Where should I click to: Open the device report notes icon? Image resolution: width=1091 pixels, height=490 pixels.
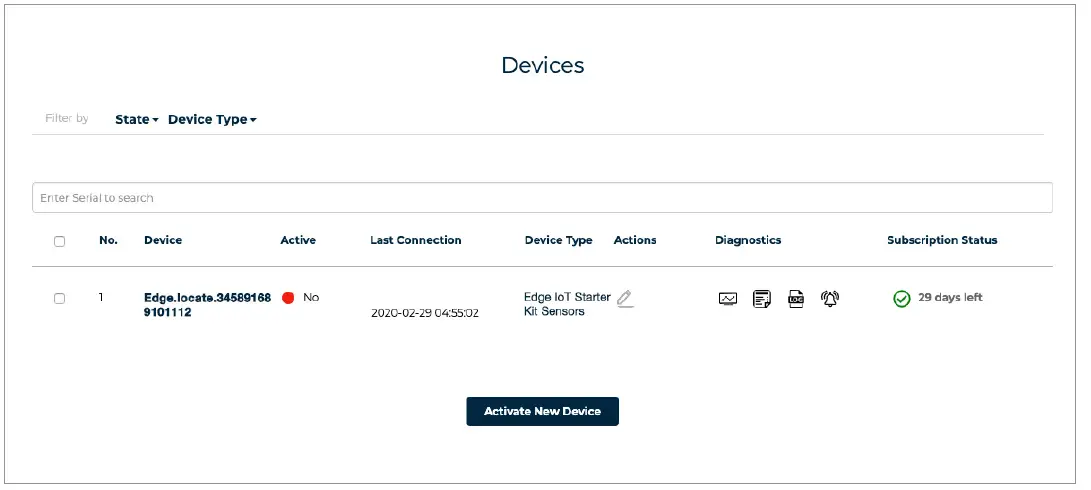click(x=762, y=299)
